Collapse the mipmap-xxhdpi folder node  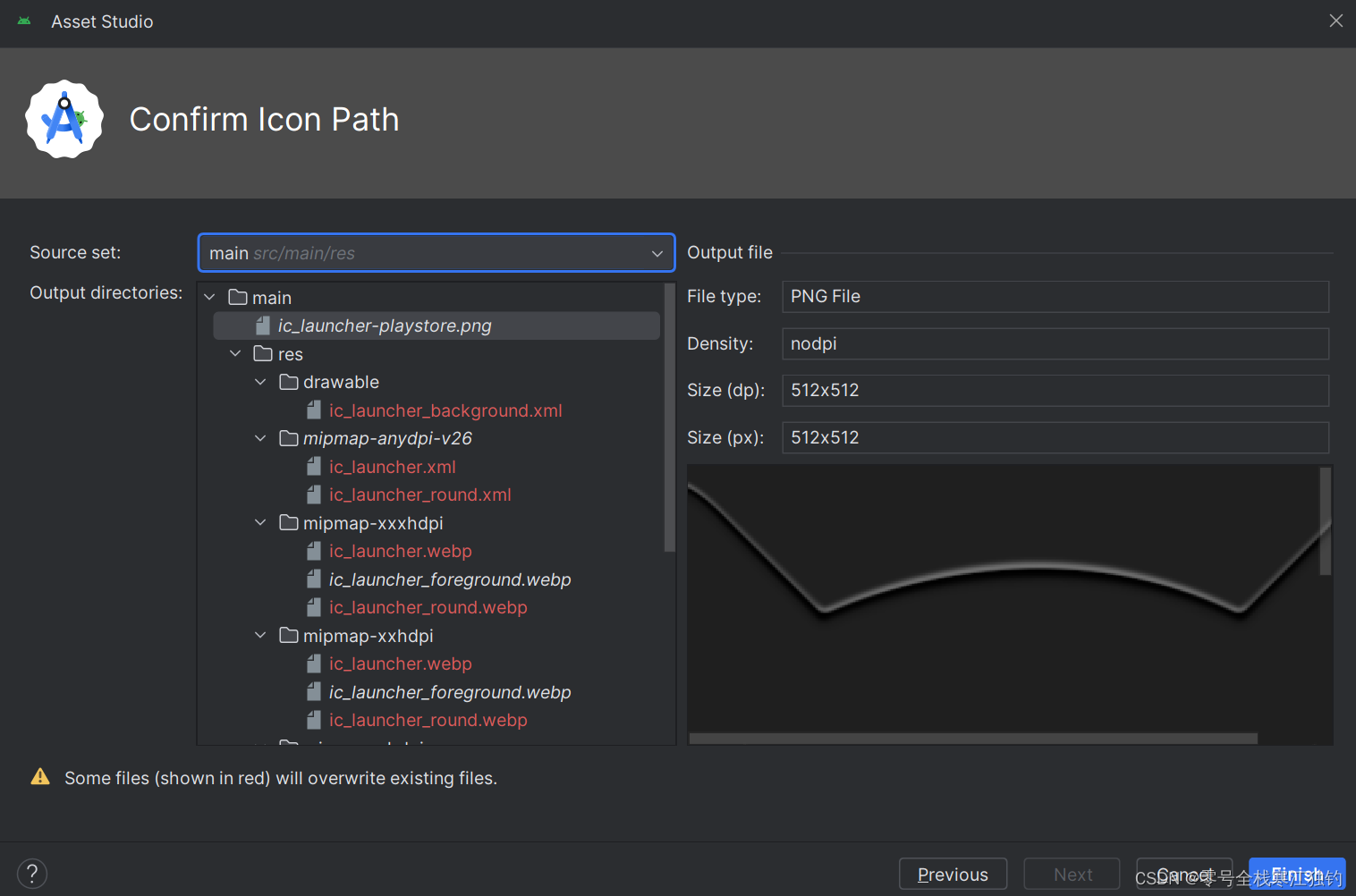click(x=260, y=635)
